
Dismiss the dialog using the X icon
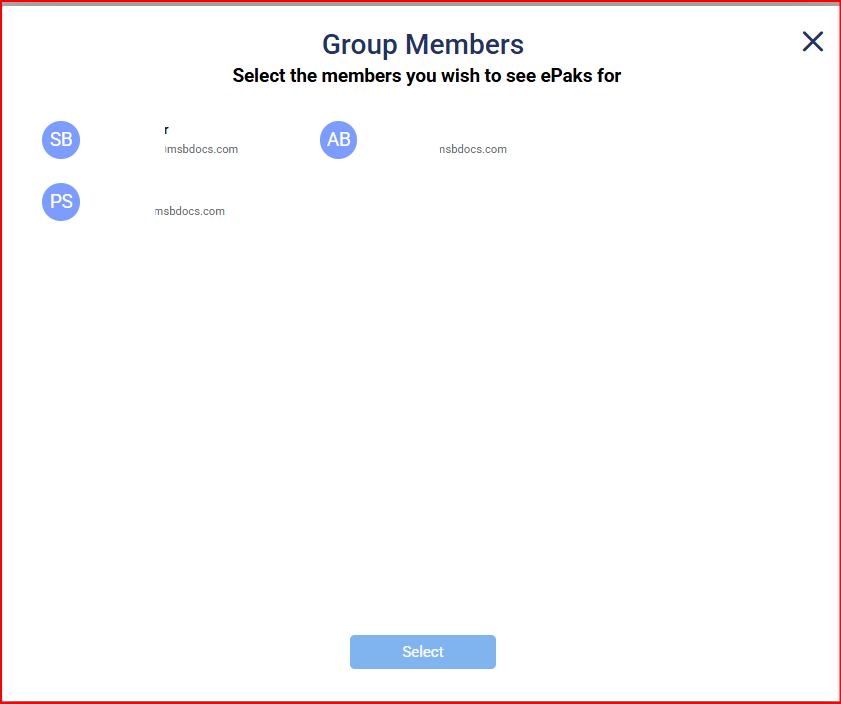point(813,41)
